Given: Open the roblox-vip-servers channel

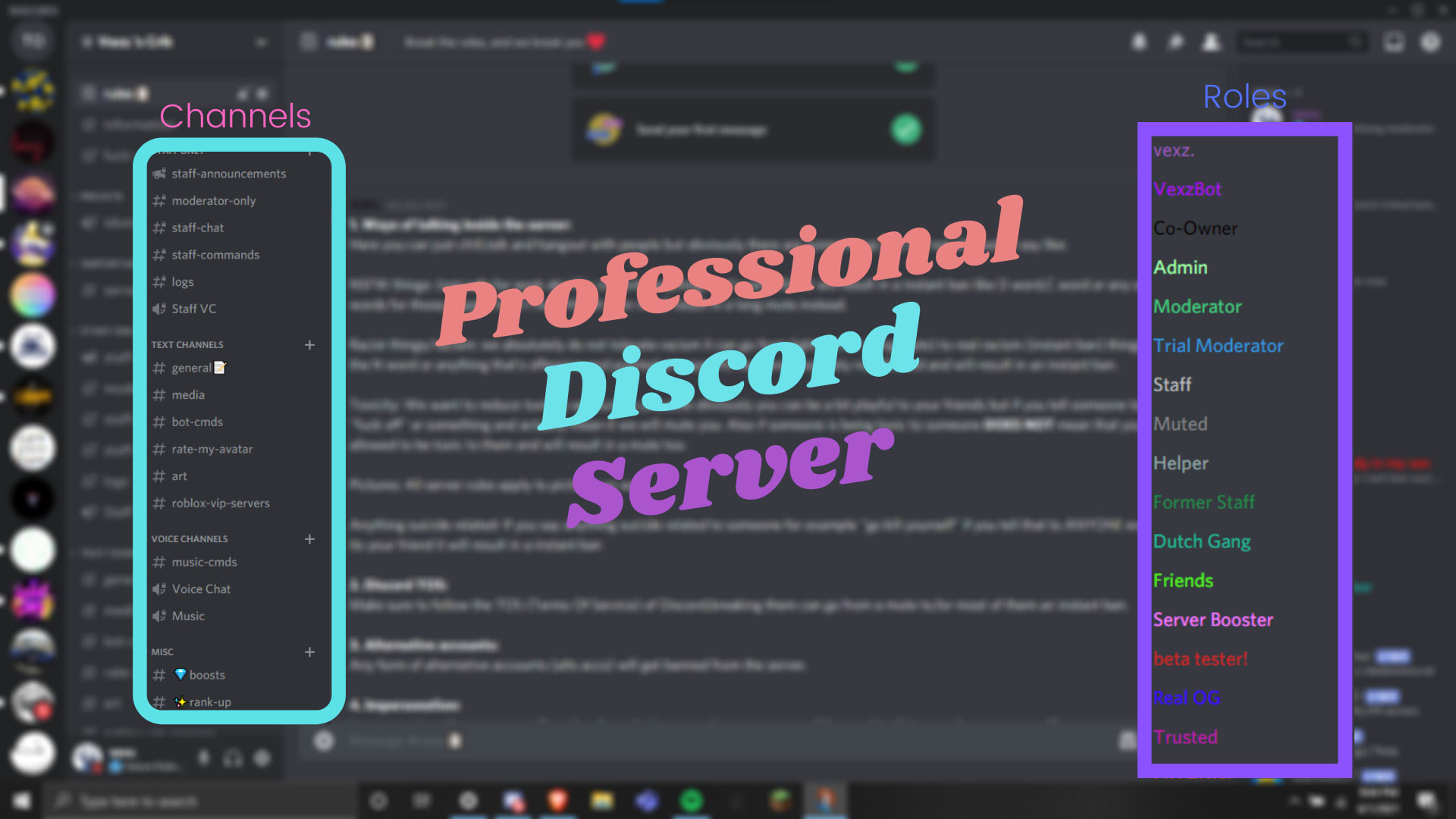Looking at the screenshot, I should pyautogui.click(x=221, y=502).
